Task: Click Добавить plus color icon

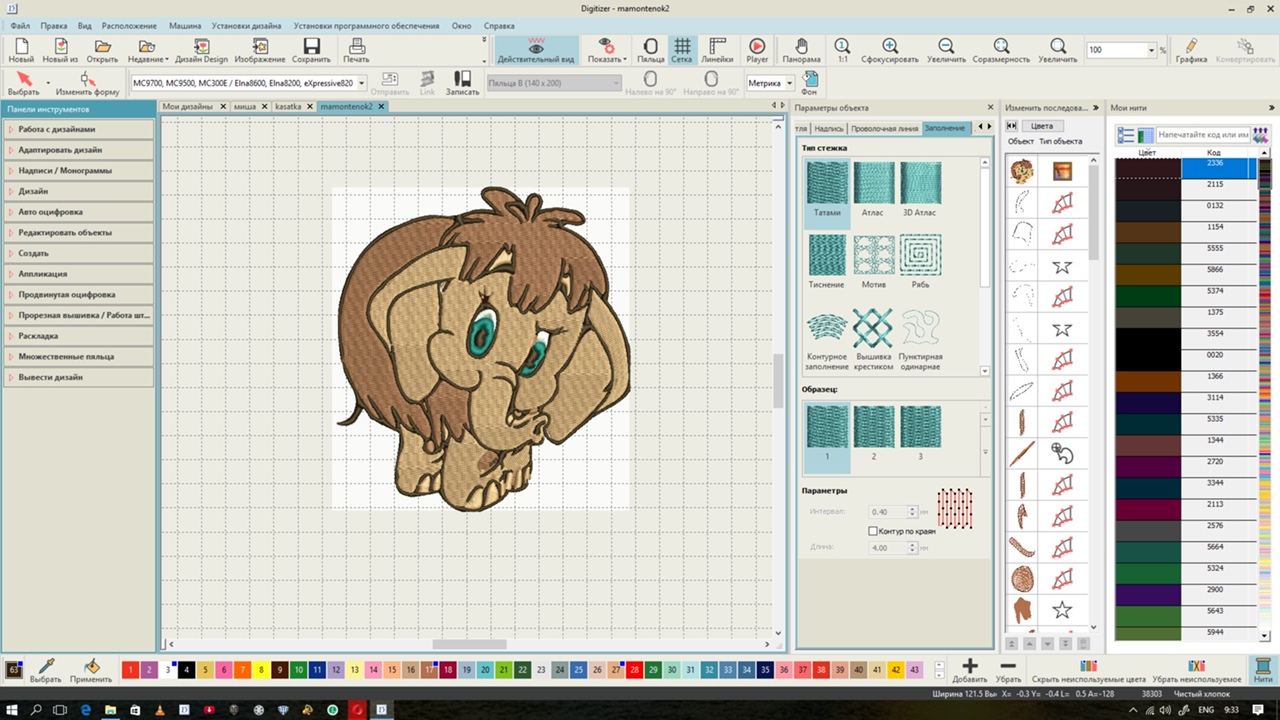Action: click(x=969, y=670)
